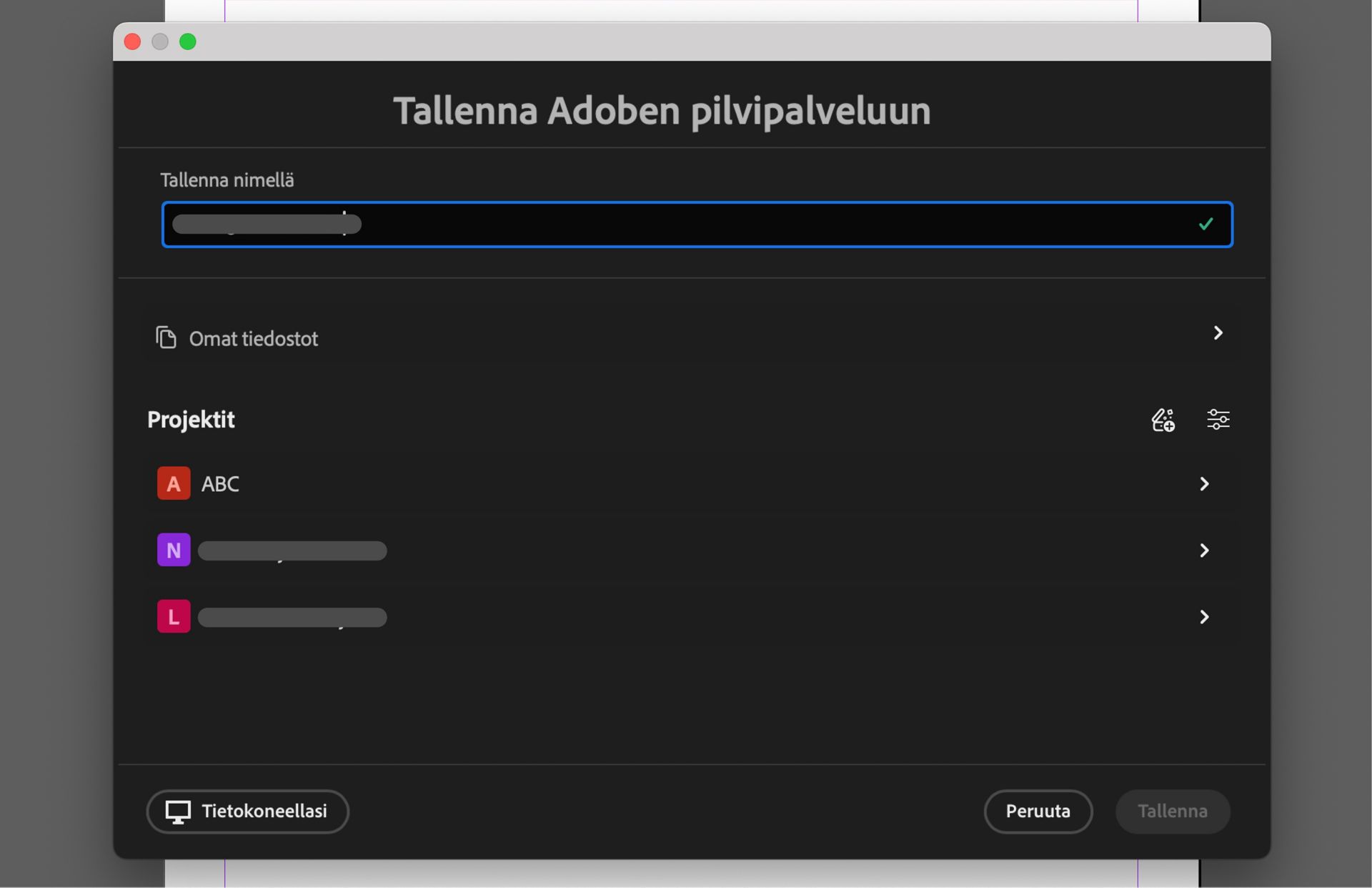Switch to saving on Tietokoneellasi

pos(247,811)
